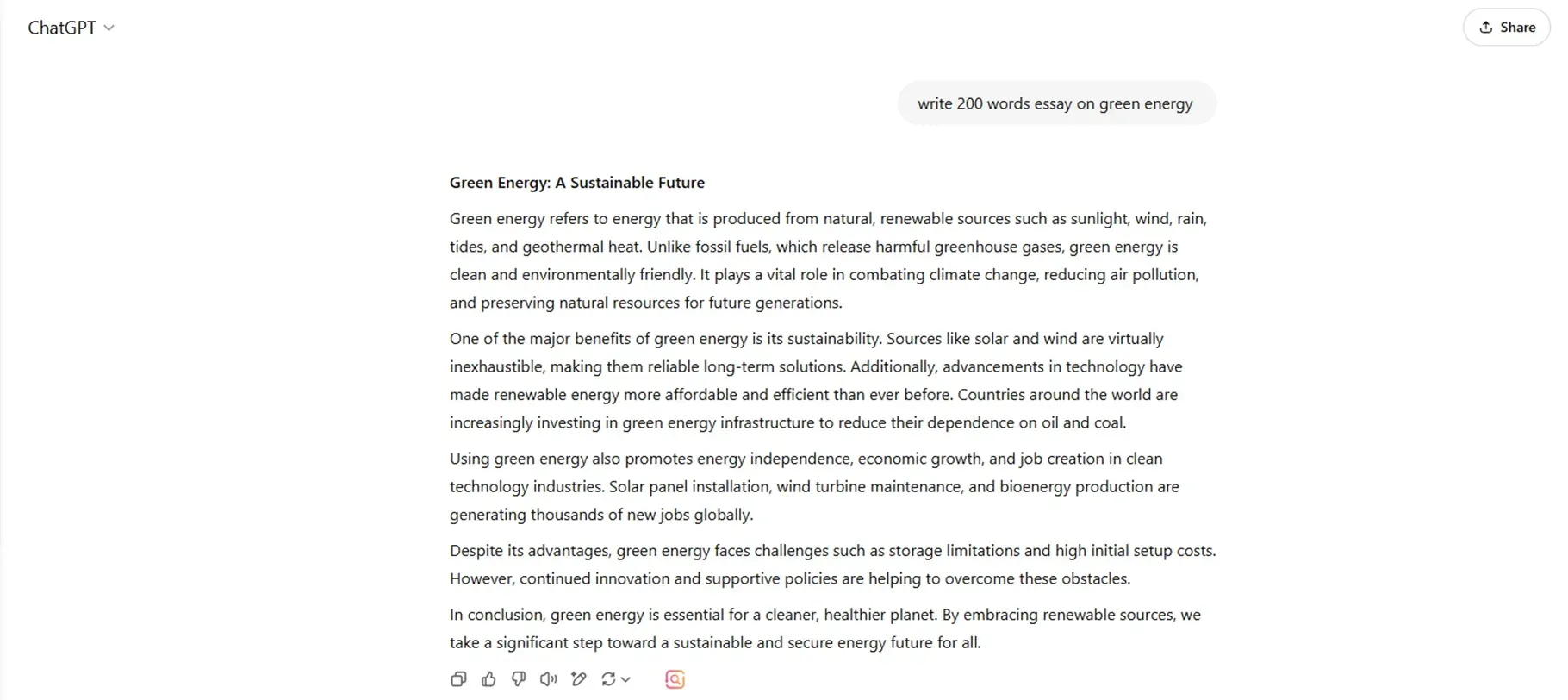Click the paragraph starting 'Using green energy also'
This screenshot has width=1568, height=700.
coord(814,486)
